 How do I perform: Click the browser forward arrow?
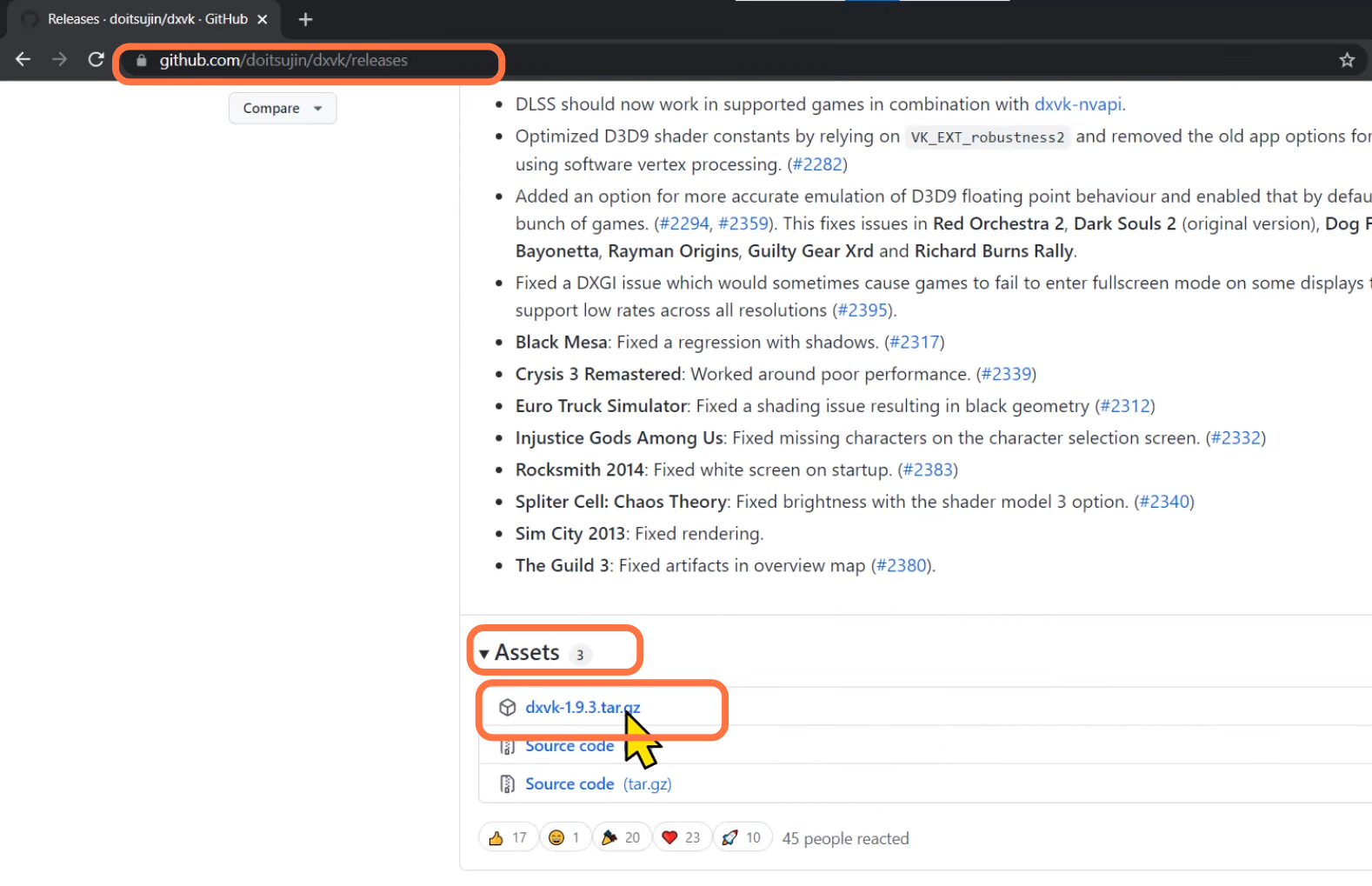tap(59, 60)
